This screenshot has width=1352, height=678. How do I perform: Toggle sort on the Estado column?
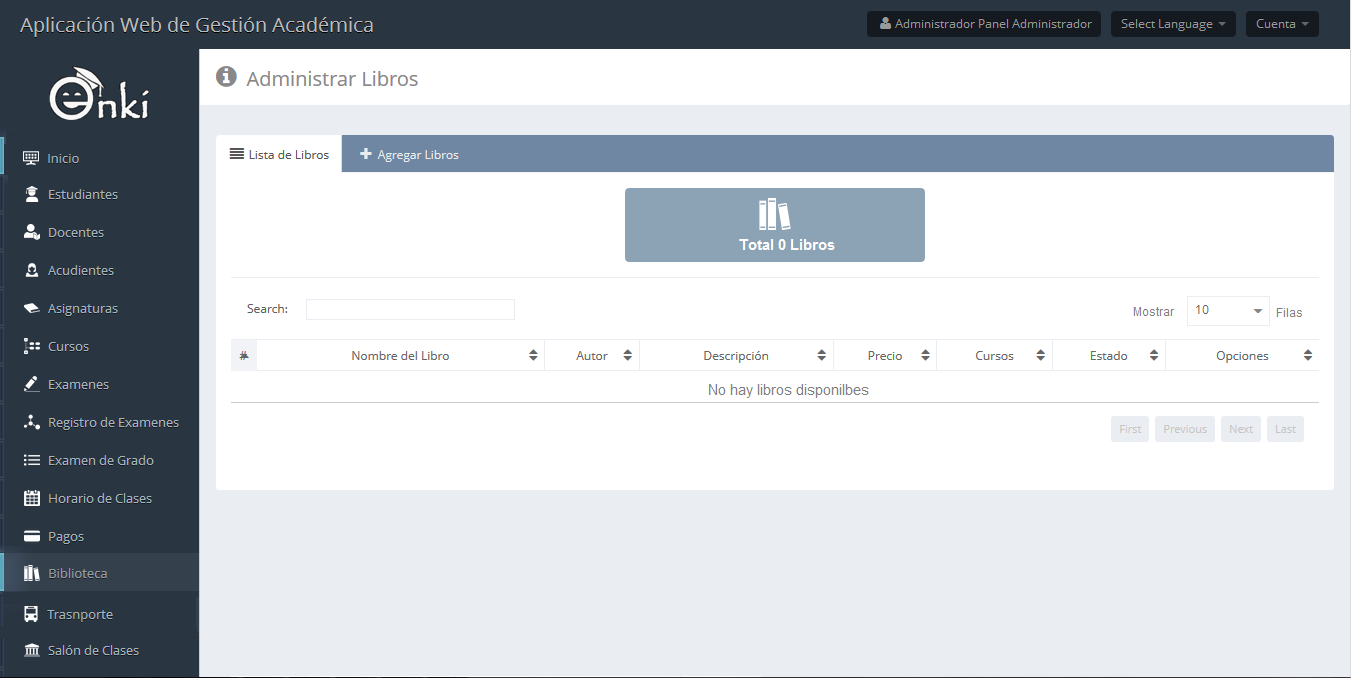click(1108, 356)
